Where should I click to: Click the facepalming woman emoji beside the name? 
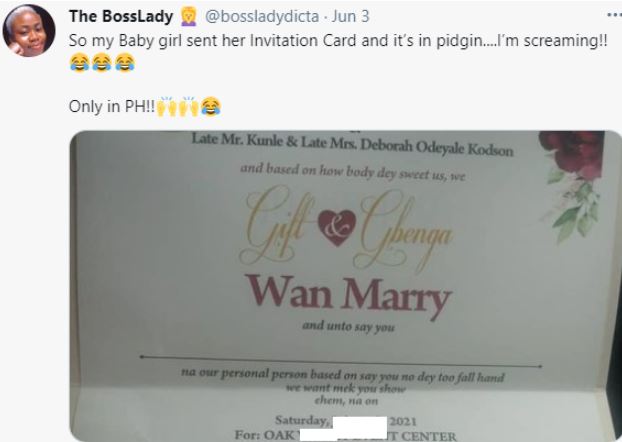[x=188, y=17]
